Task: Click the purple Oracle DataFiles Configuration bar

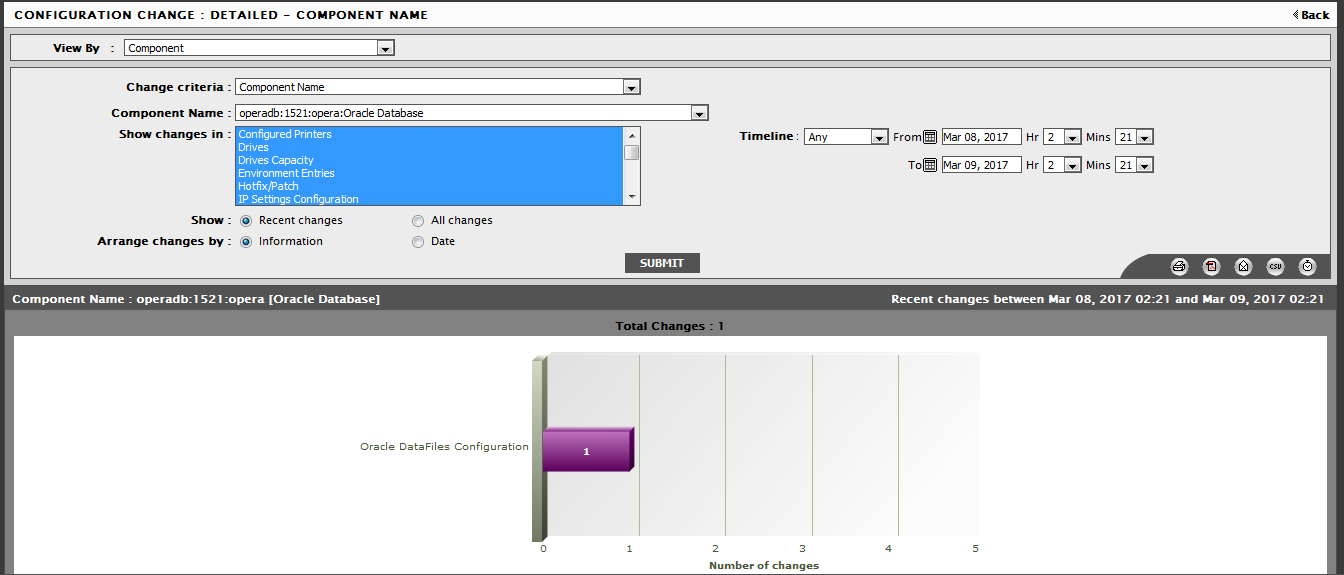Action: click(588, 450)
